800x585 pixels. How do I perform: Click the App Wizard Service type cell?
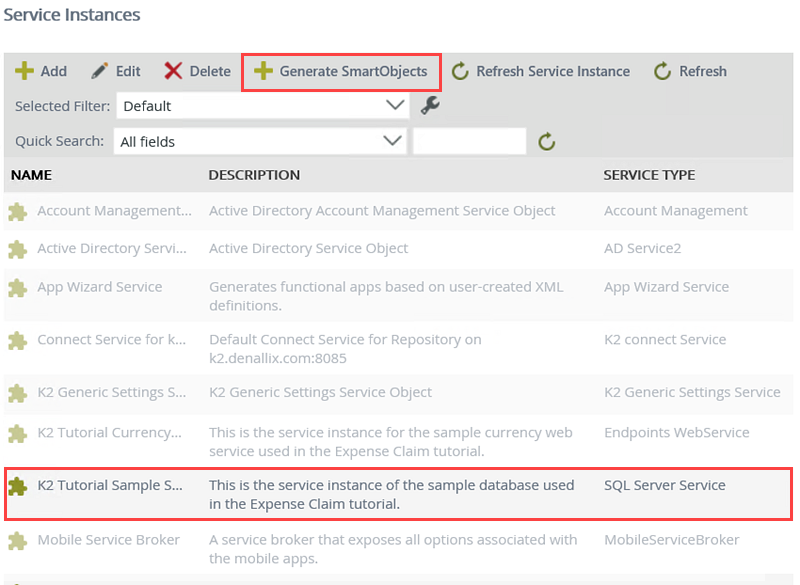point(666,287)
